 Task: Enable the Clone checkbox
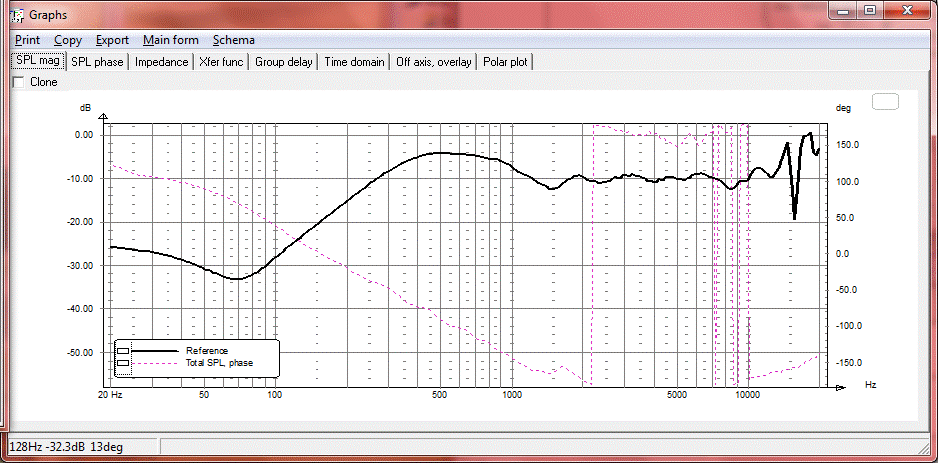(x=19, y=82)
